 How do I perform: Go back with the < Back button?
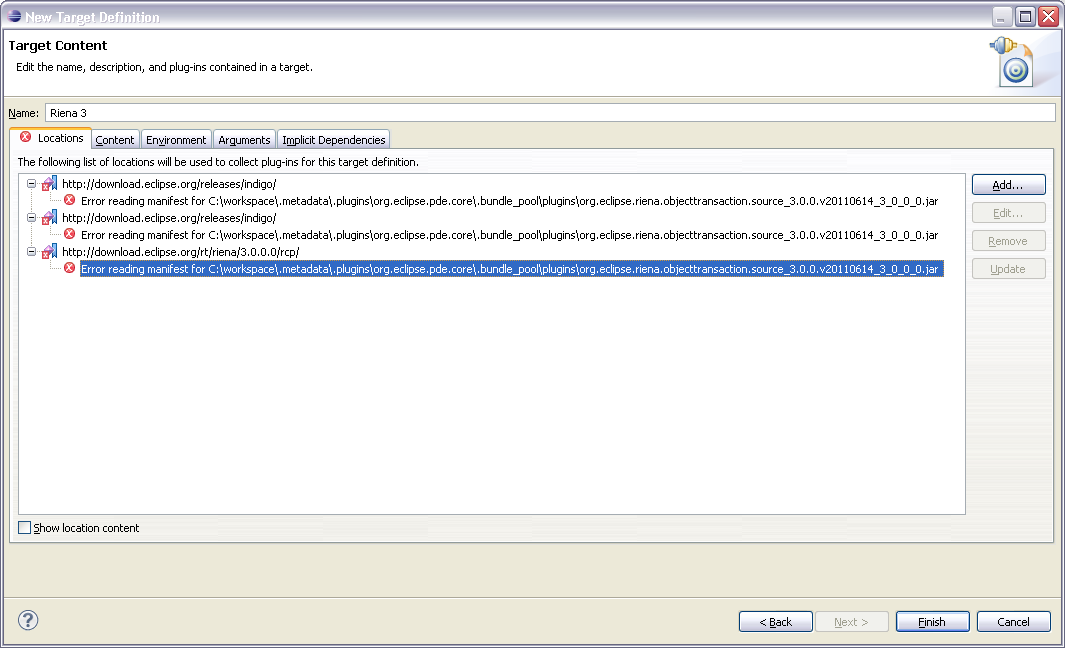point(776,622)
